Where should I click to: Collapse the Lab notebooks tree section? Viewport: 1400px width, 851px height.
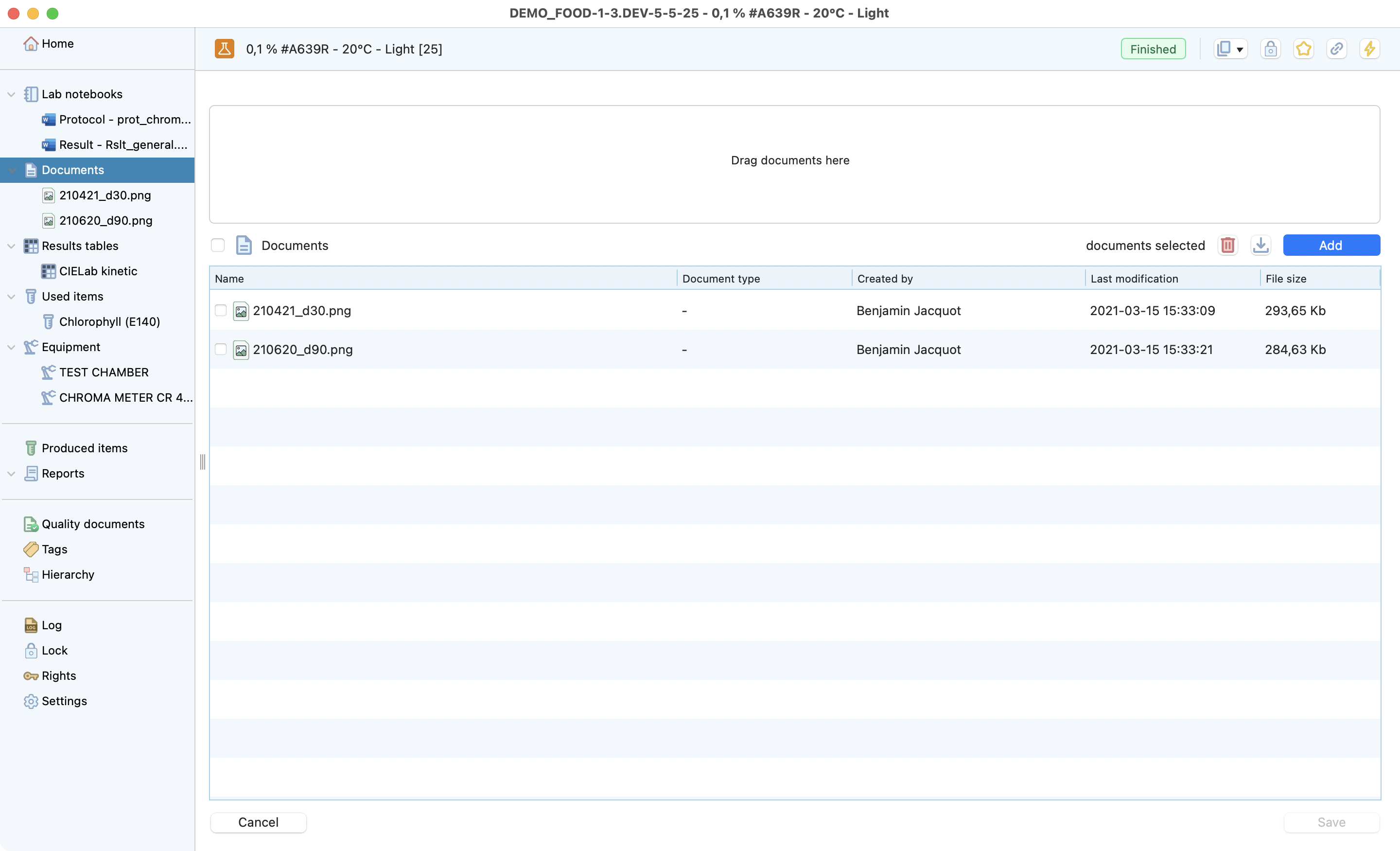click(11, 94)
